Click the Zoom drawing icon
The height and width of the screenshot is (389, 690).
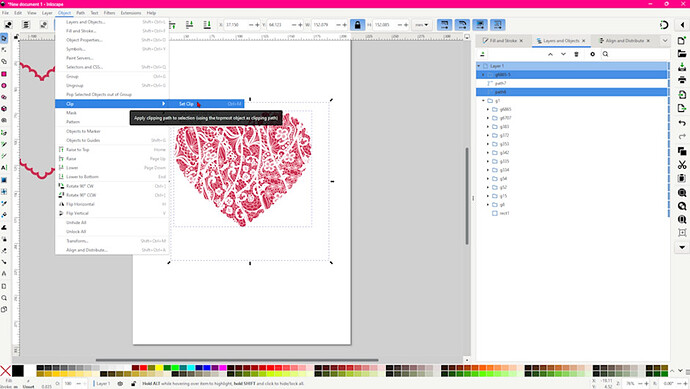click(682, 206)
